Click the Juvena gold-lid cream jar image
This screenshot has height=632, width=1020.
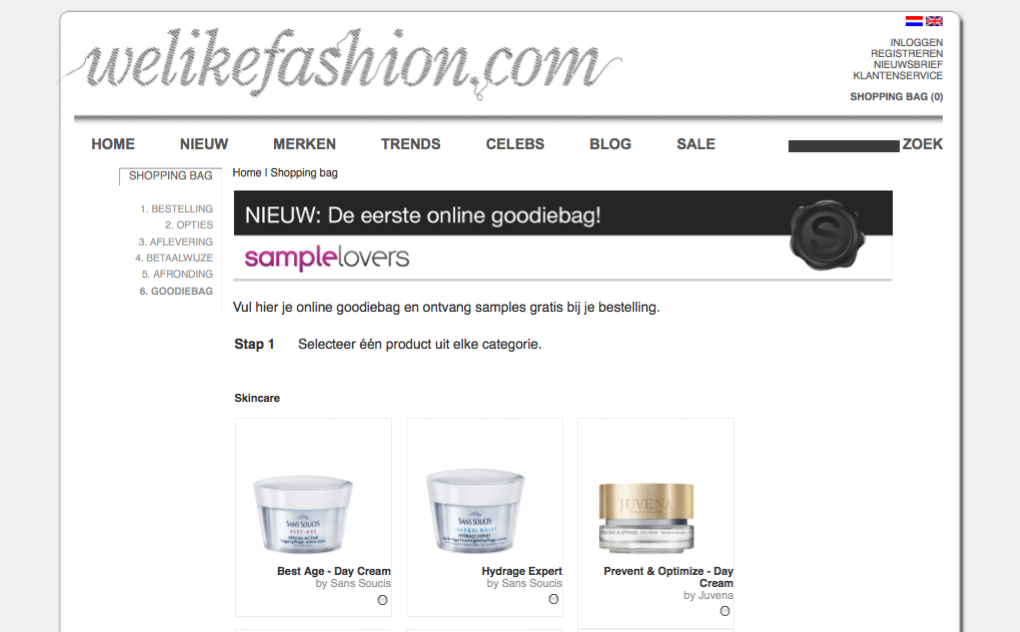point(646,518)
